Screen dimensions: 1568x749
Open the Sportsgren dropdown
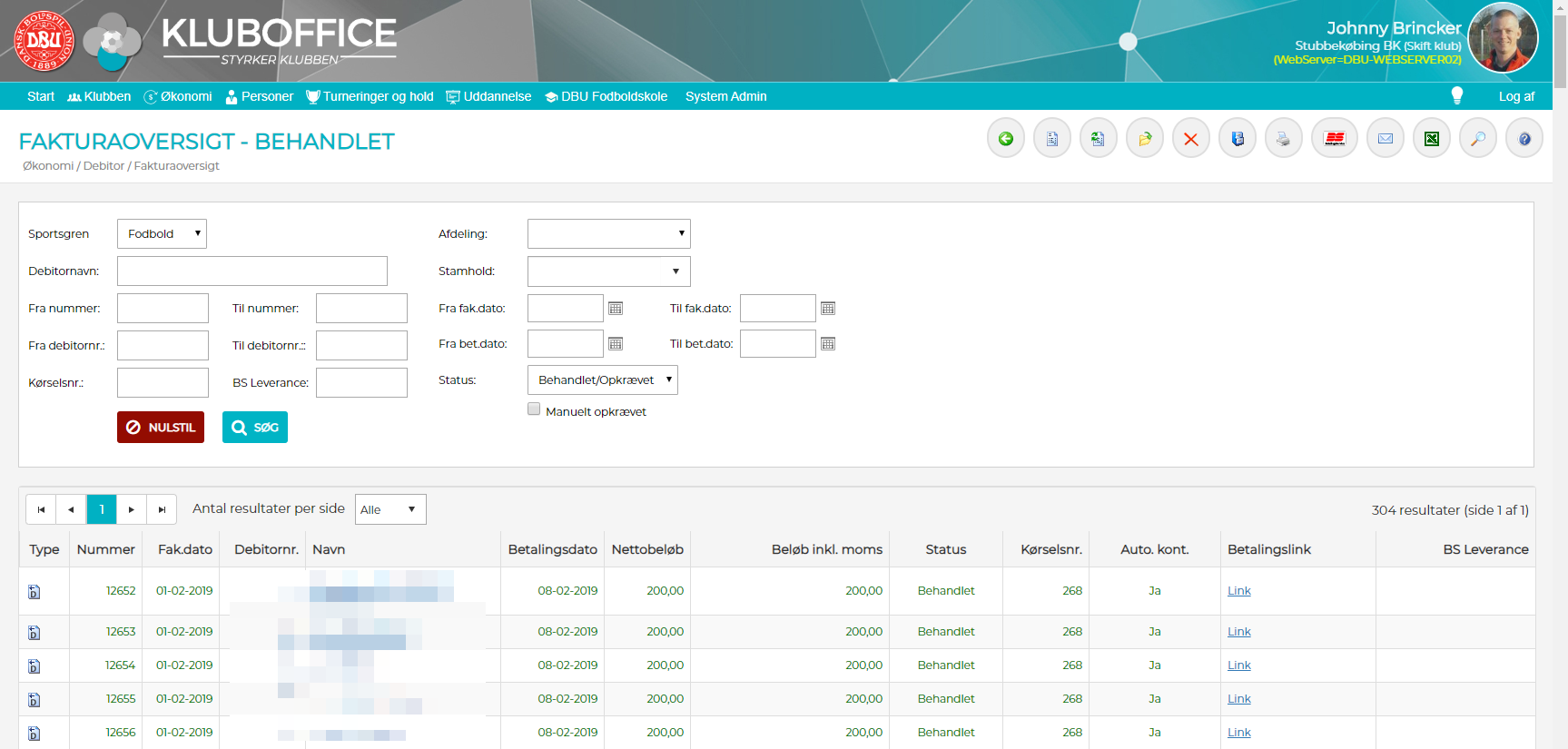click(162, 234)
